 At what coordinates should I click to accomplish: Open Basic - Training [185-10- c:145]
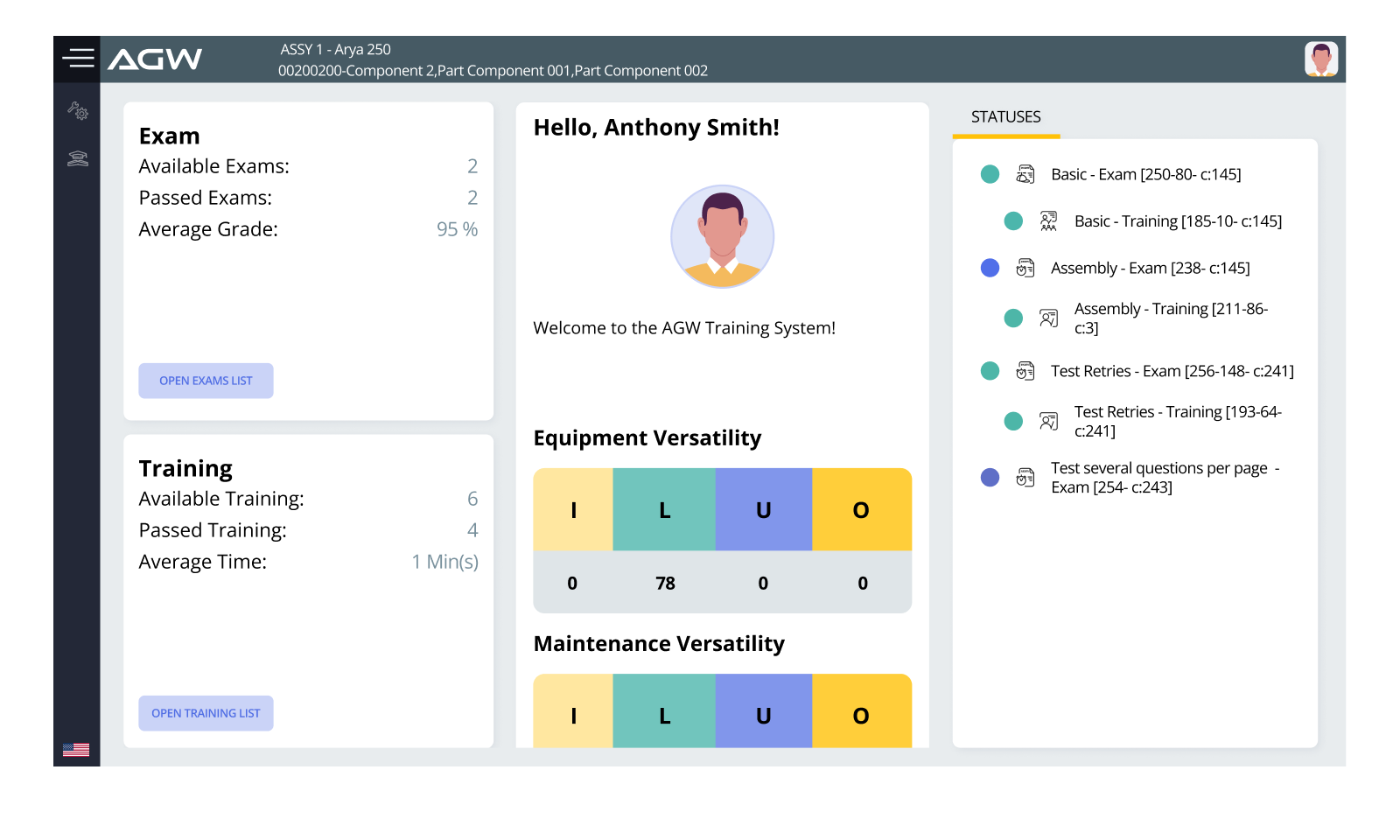click(x=1178, y=221)
